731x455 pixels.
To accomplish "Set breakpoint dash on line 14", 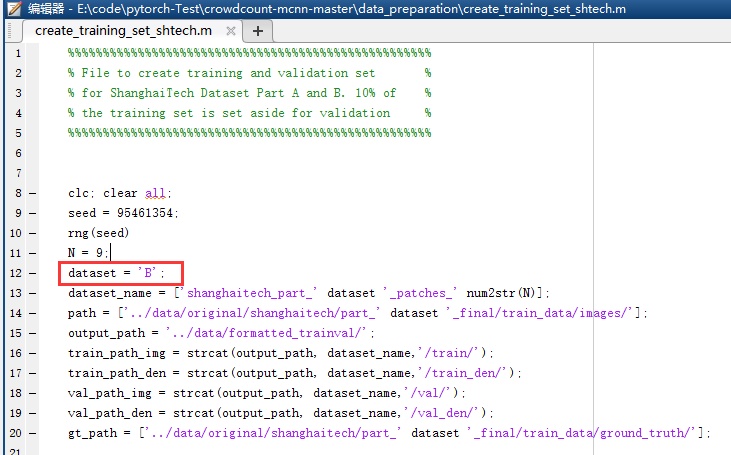I will [32, 313].
